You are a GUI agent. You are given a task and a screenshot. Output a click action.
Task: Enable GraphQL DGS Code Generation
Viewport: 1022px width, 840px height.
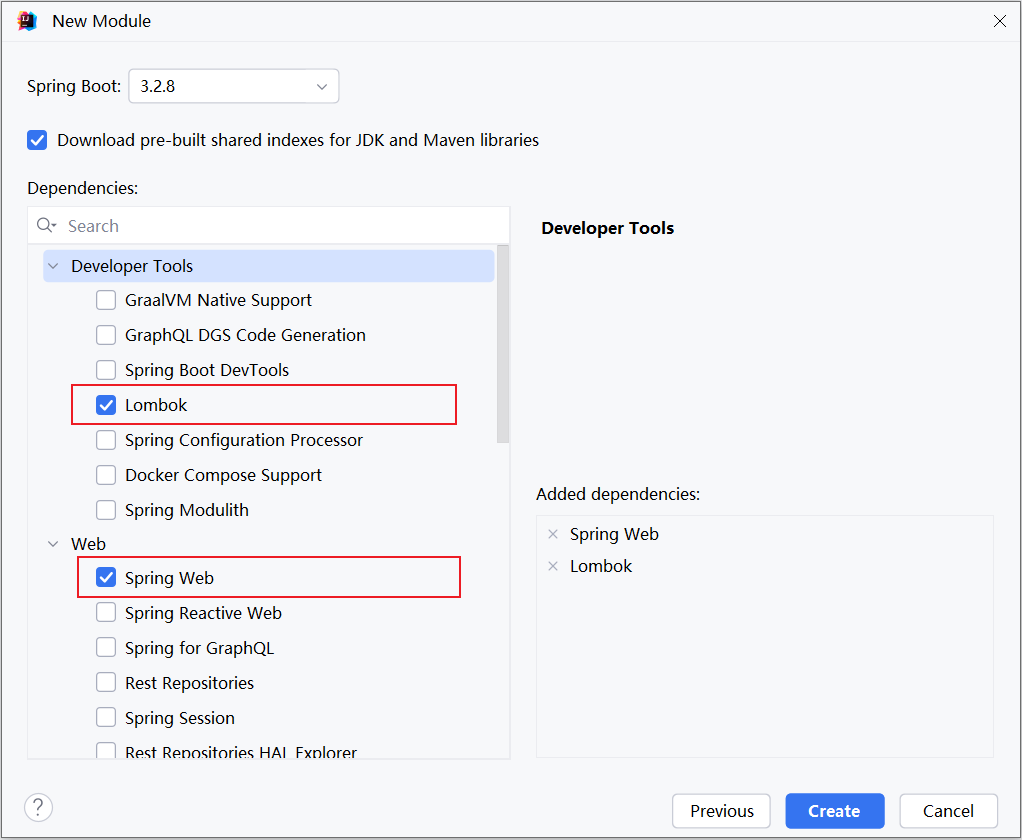(x=106, y=334)
